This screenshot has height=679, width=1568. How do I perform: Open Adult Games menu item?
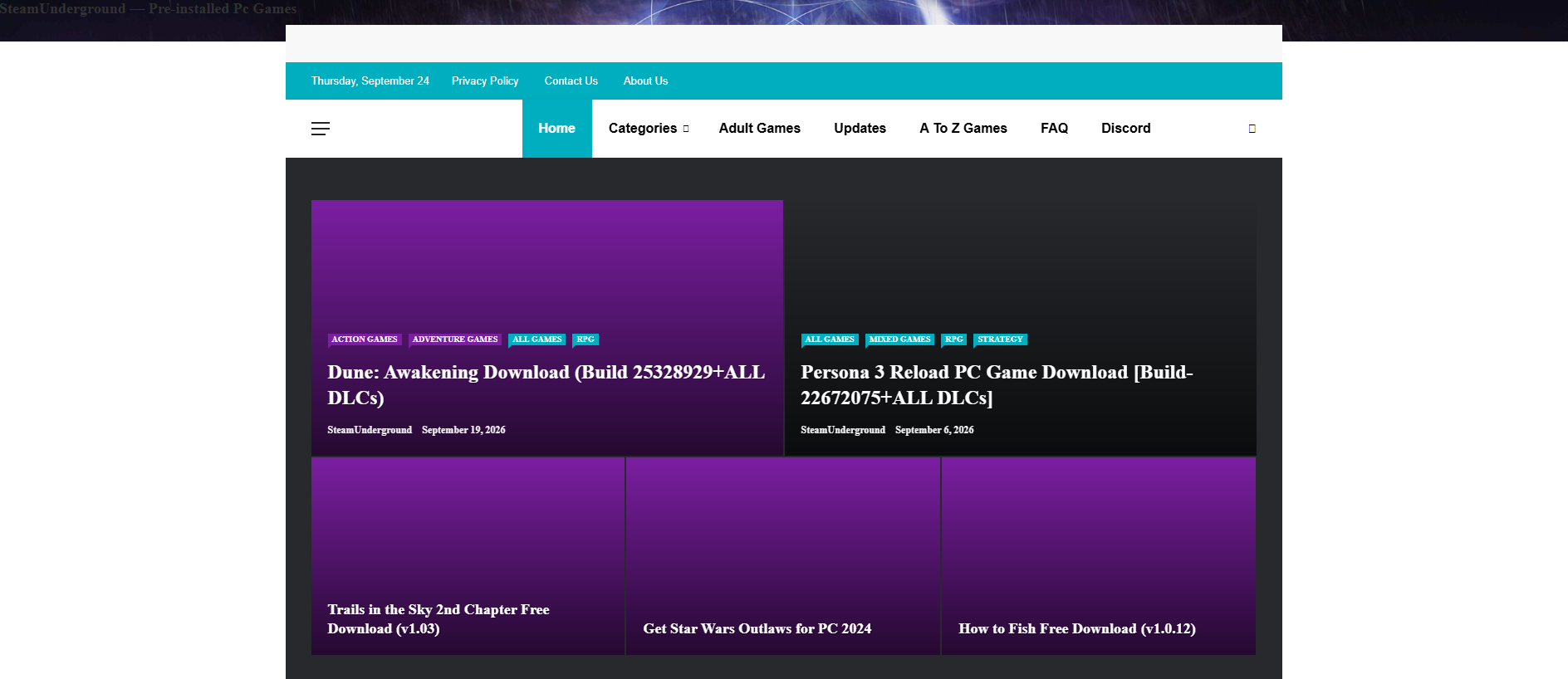coord(759,129)
